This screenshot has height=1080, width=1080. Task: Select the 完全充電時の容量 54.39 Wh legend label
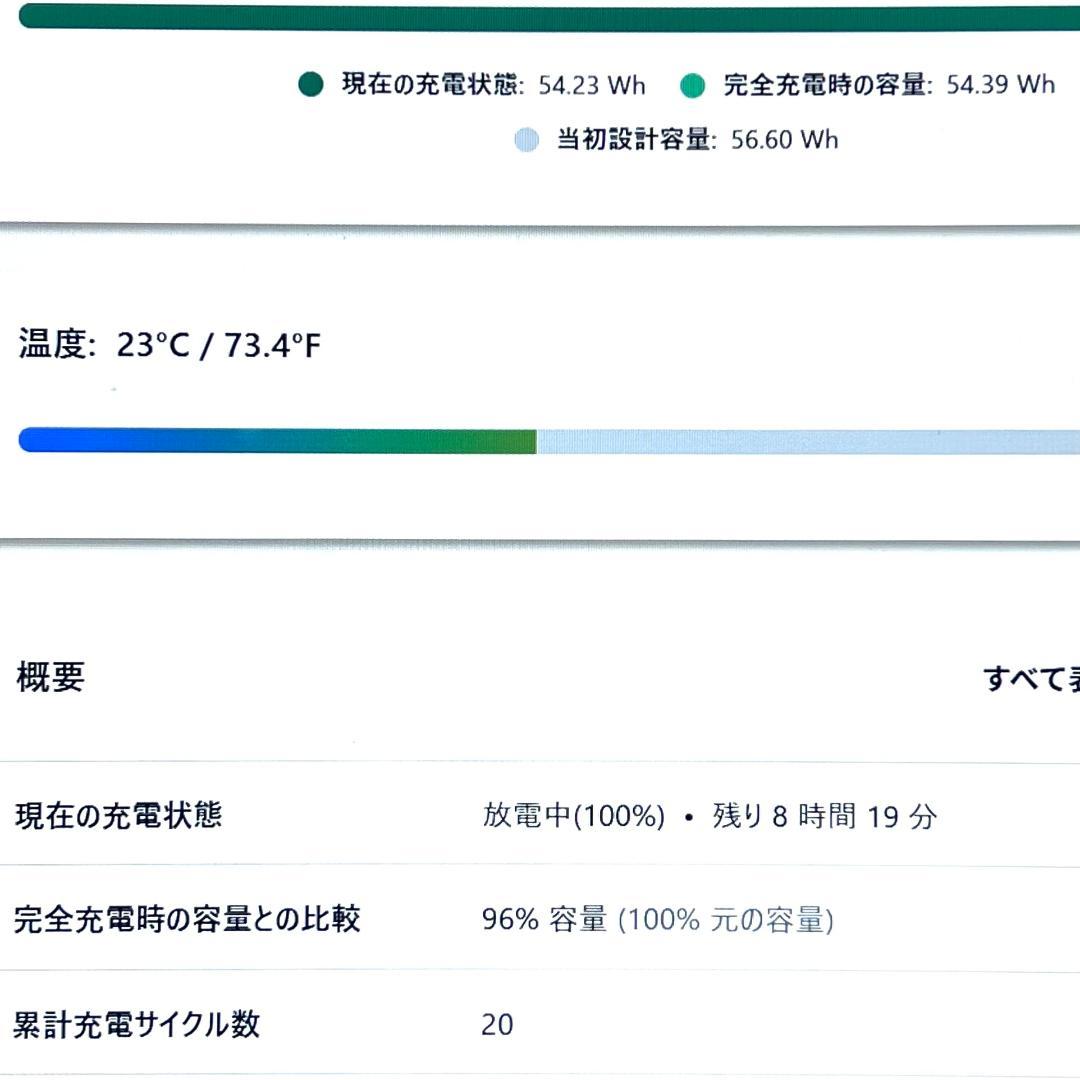[x=888, y=85]
